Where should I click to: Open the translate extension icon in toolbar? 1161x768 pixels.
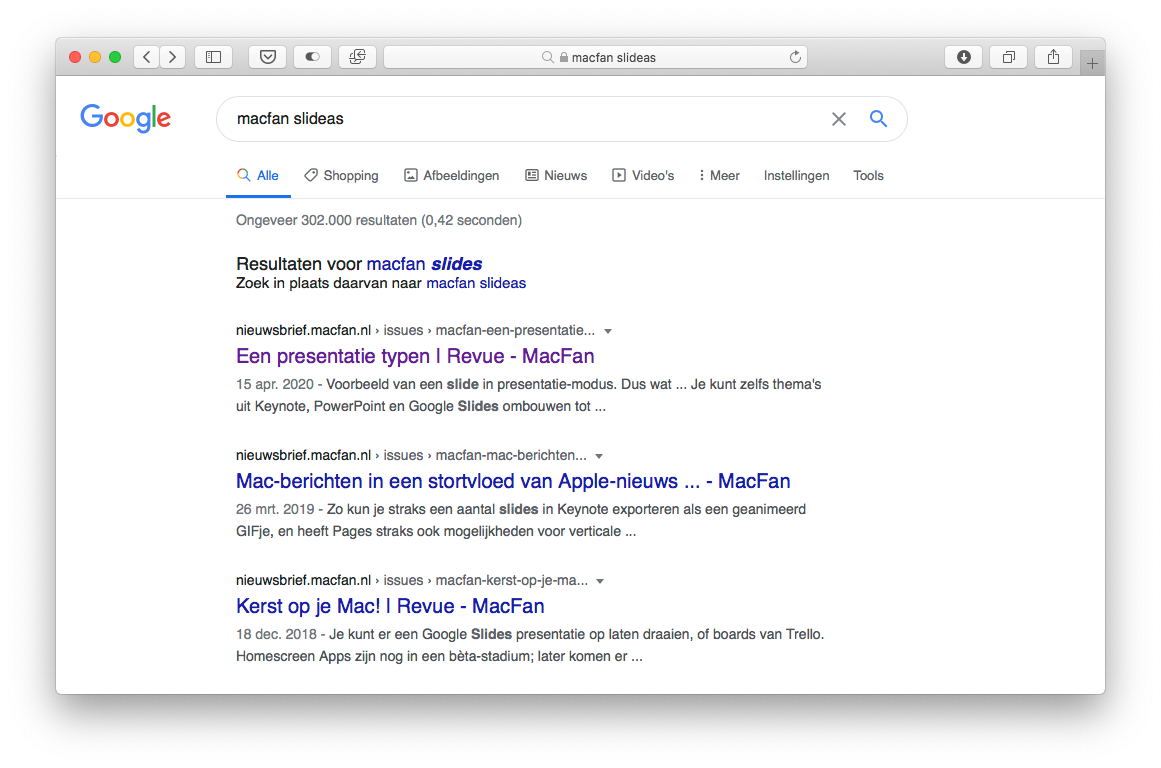(358, 57)
